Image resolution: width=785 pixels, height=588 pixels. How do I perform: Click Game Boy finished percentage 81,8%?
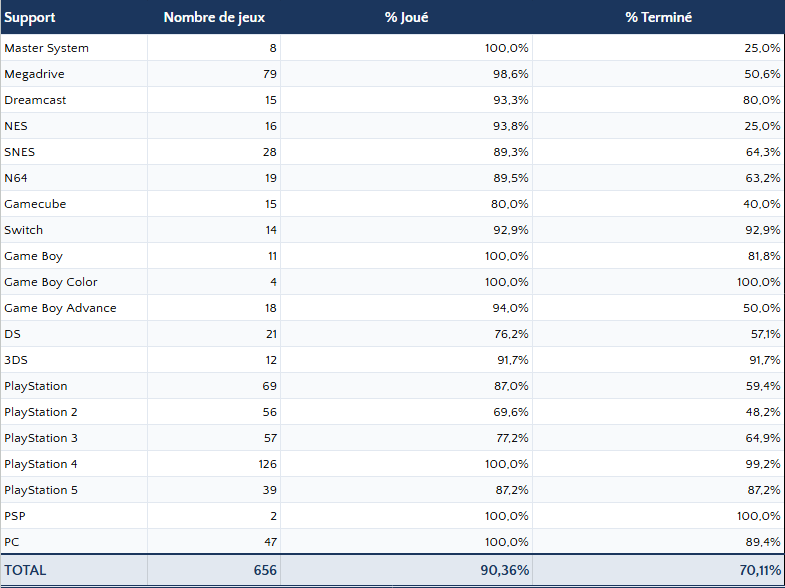[764, 256]
